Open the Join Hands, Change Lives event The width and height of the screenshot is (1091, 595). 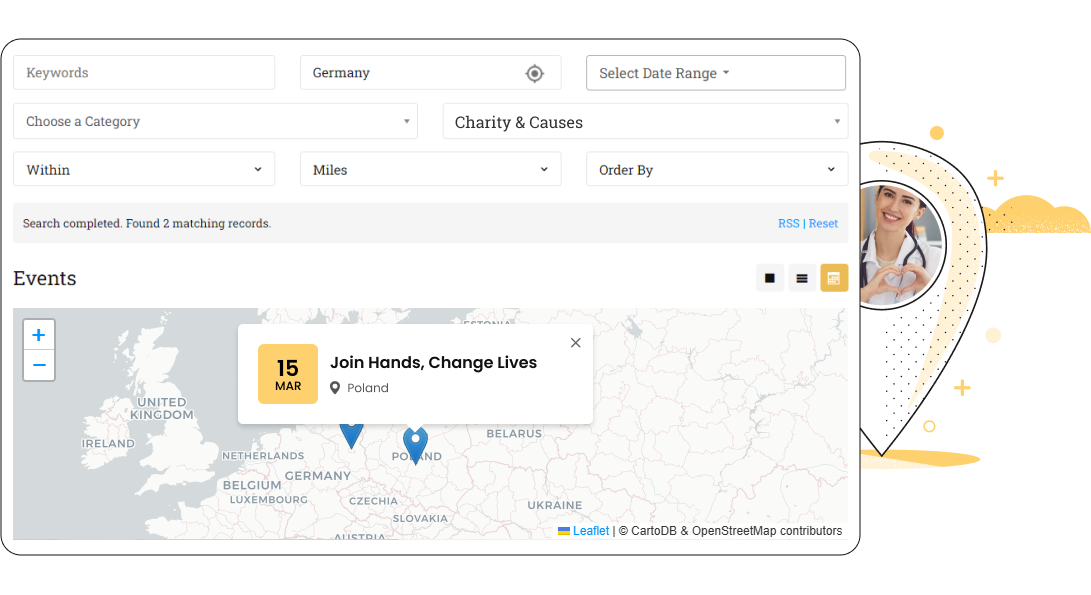(432, 363)
